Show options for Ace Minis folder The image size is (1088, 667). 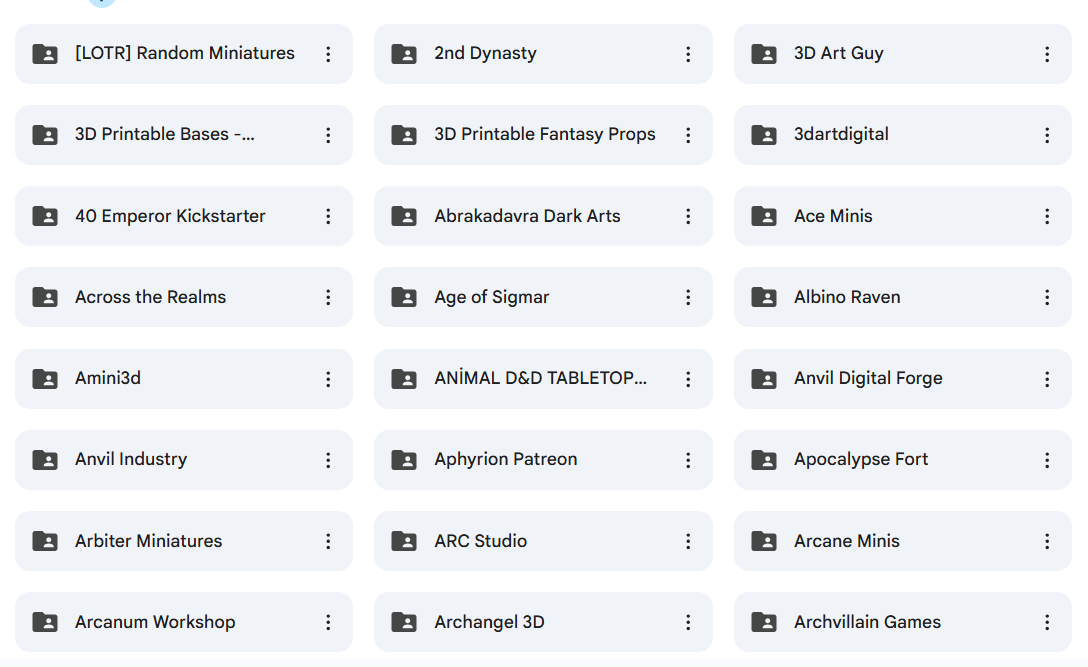[1047, 217]
